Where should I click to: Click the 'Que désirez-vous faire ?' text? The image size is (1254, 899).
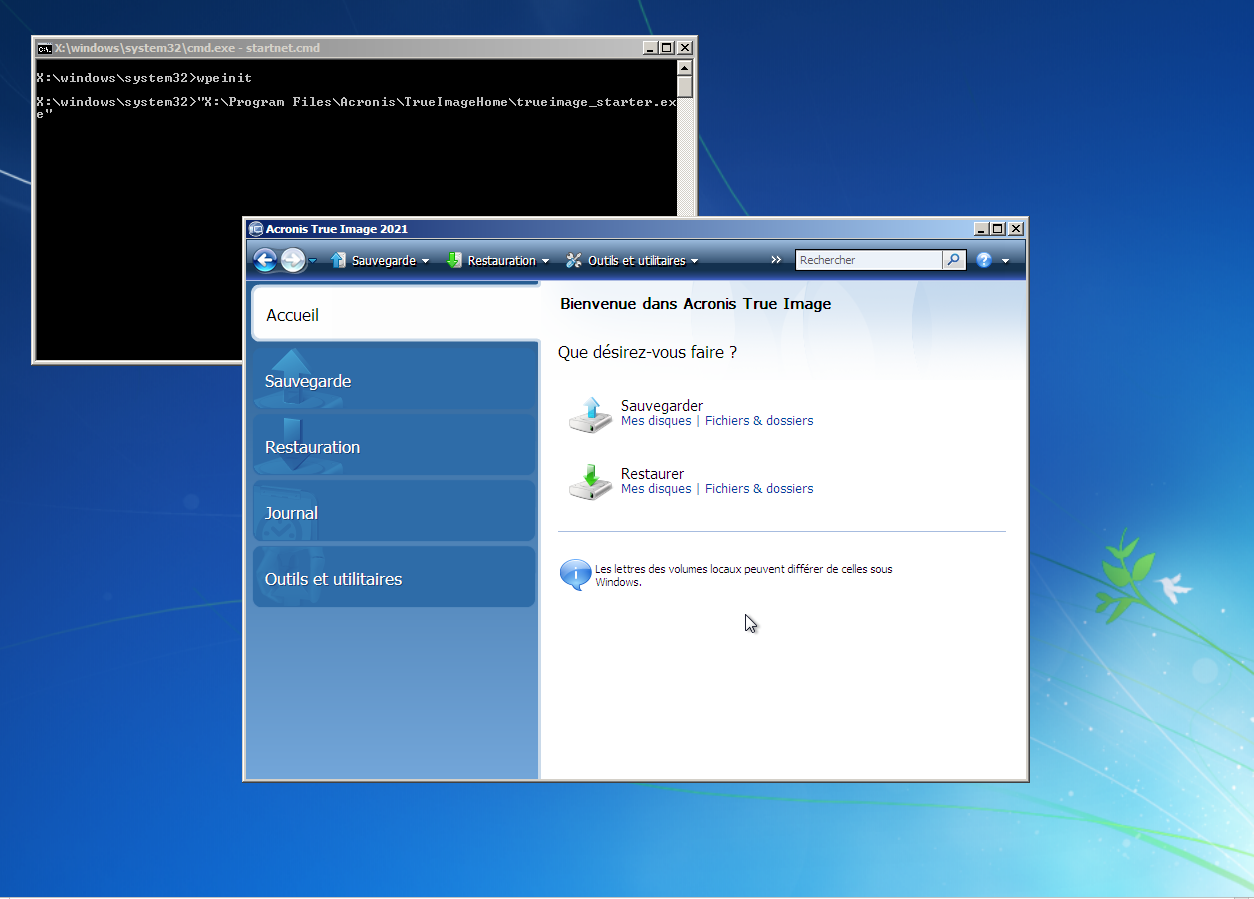[647, 352]
